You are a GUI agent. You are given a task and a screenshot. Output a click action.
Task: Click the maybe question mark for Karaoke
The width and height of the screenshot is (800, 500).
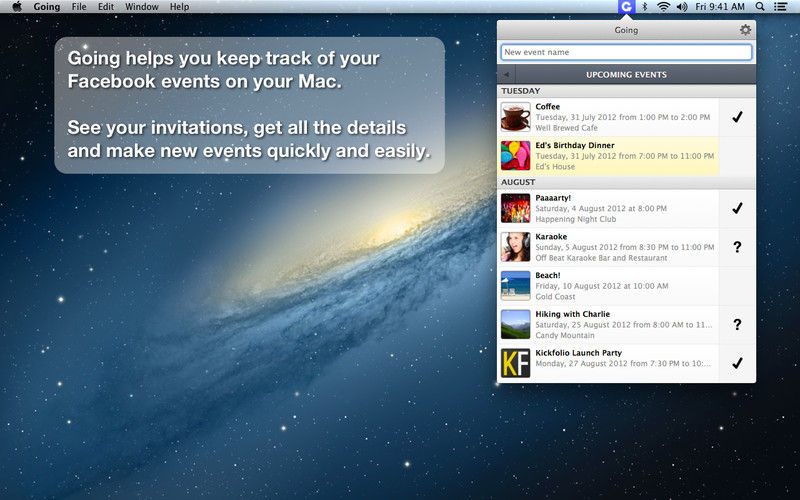[737, 247]
